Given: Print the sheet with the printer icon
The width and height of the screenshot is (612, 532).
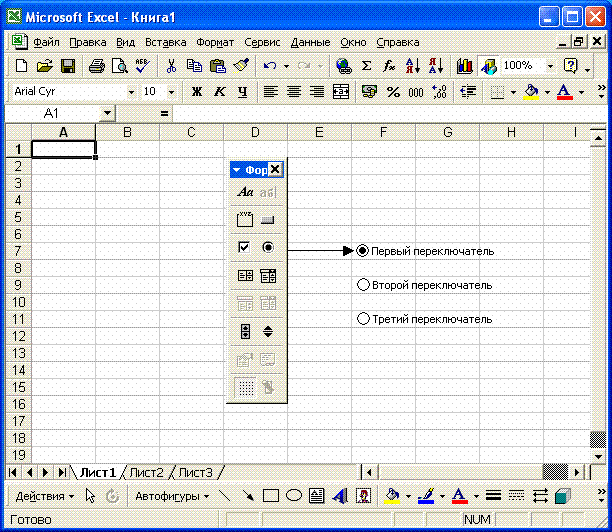Looking at the screenshot, I should 96,66.
